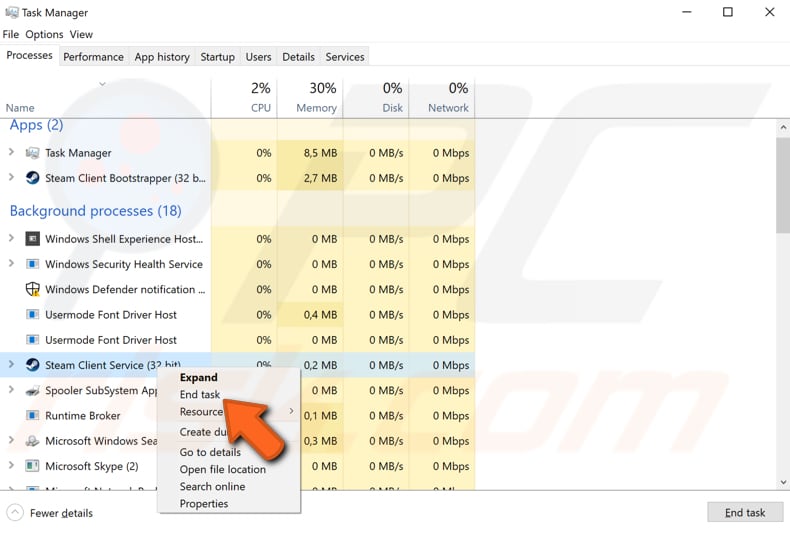This screenshot has height=533, width=790.
Task: Open the Options menu
Action: (x=44, y=34)
